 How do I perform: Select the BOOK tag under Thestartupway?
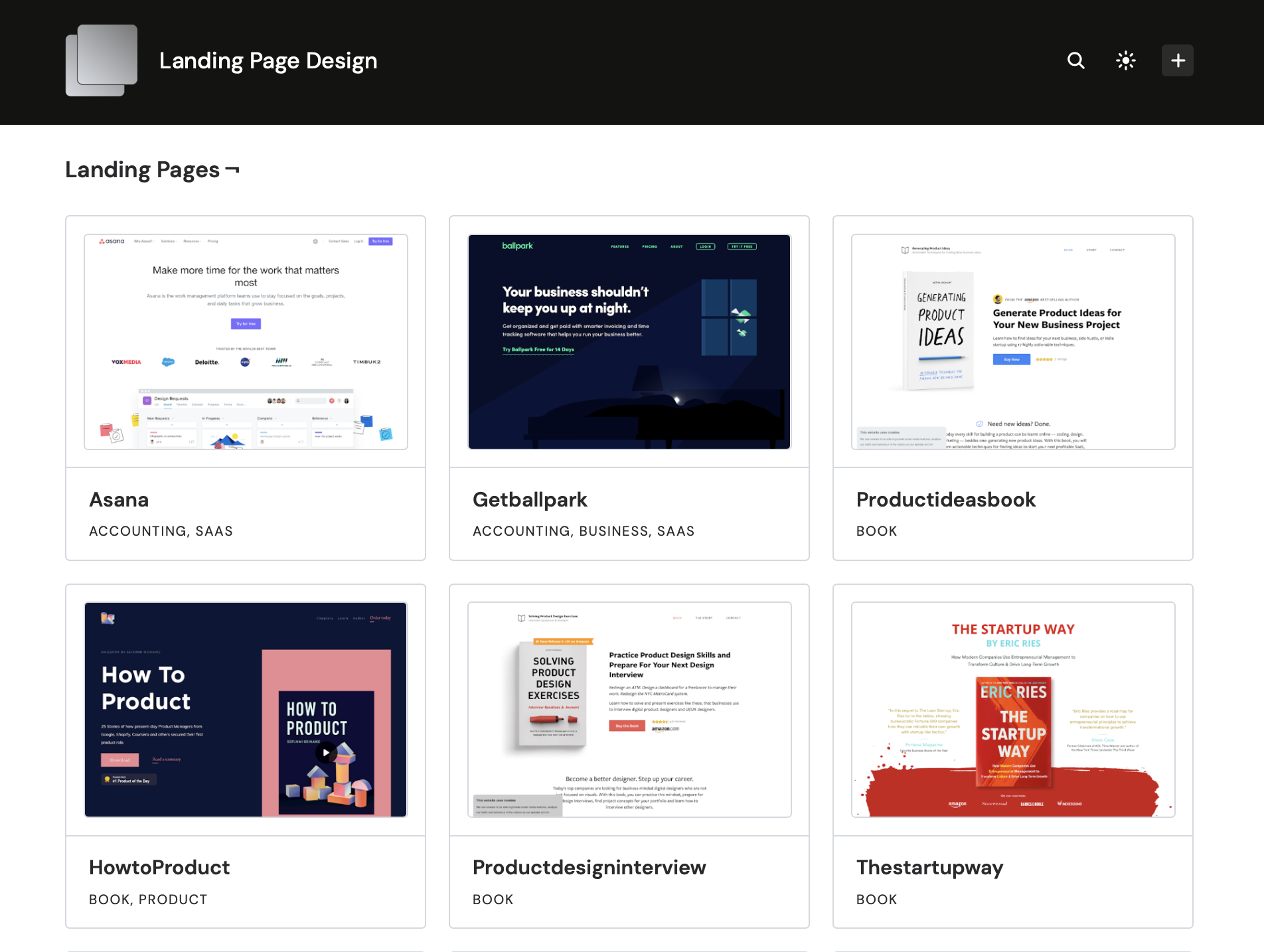[876, 900]
